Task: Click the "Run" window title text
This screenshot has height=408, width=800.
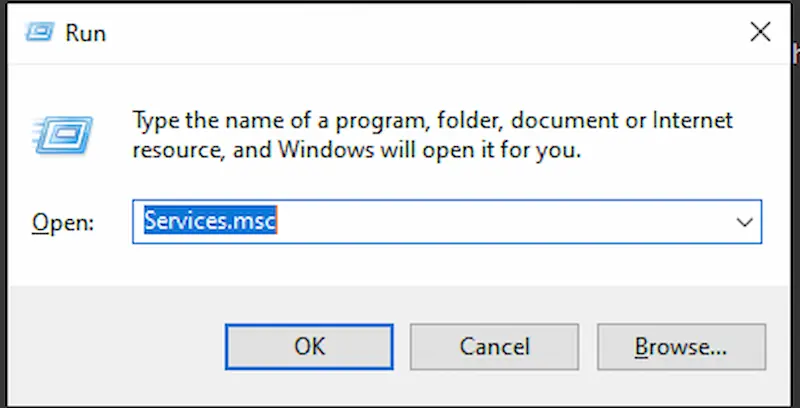Action: click(85, 34)
